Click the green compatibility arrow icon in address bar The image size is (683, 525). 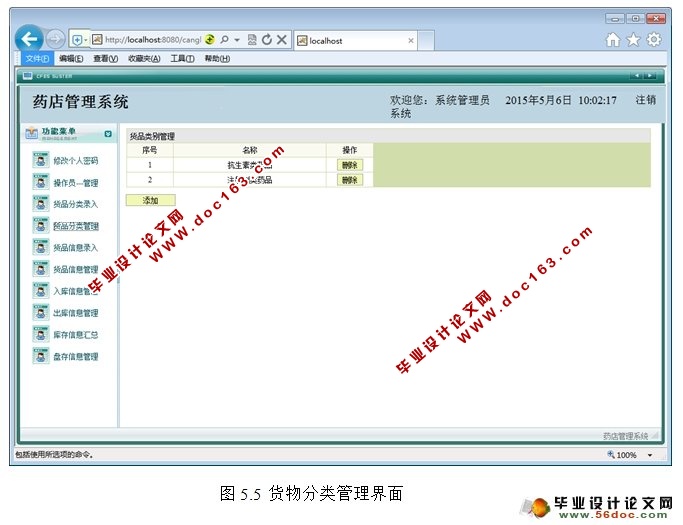pos(210,40)
